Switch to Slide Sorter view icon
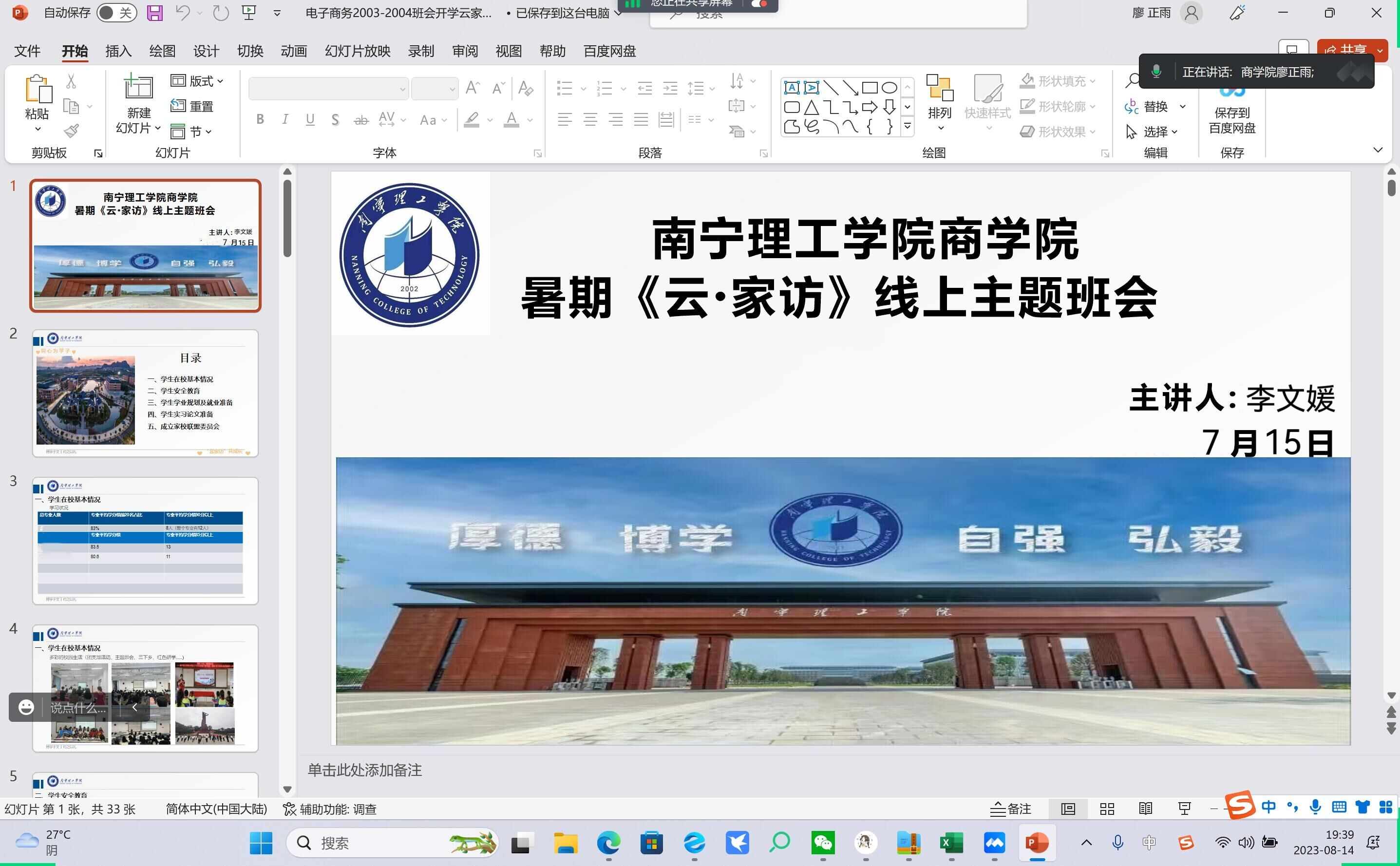This screenshot has width=1400, height=866. 1107,809
